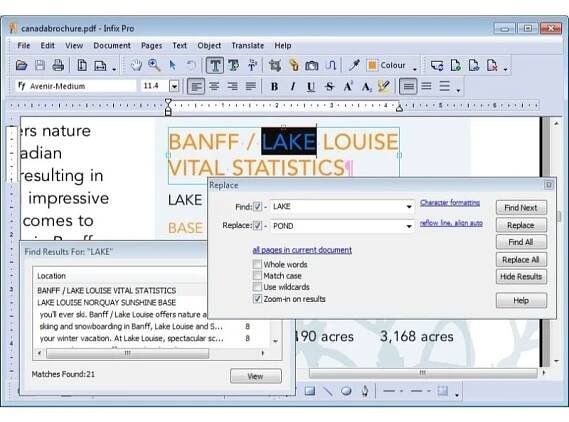Apply Superscript formatting
569x422 pixels.
click(x=348, y=86)
